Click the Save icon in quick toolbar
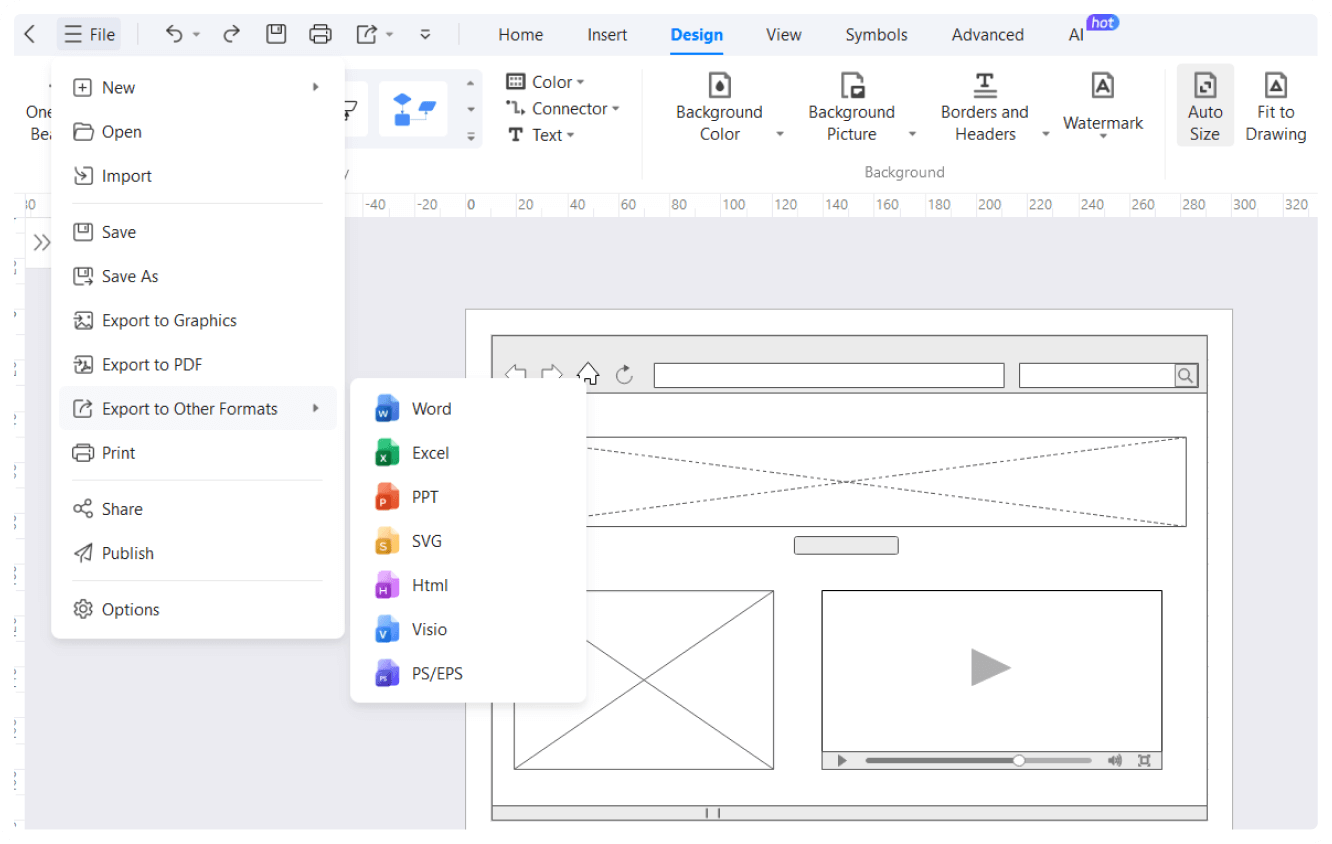This screenshot has width=1332, height=844. coord(276,34)
